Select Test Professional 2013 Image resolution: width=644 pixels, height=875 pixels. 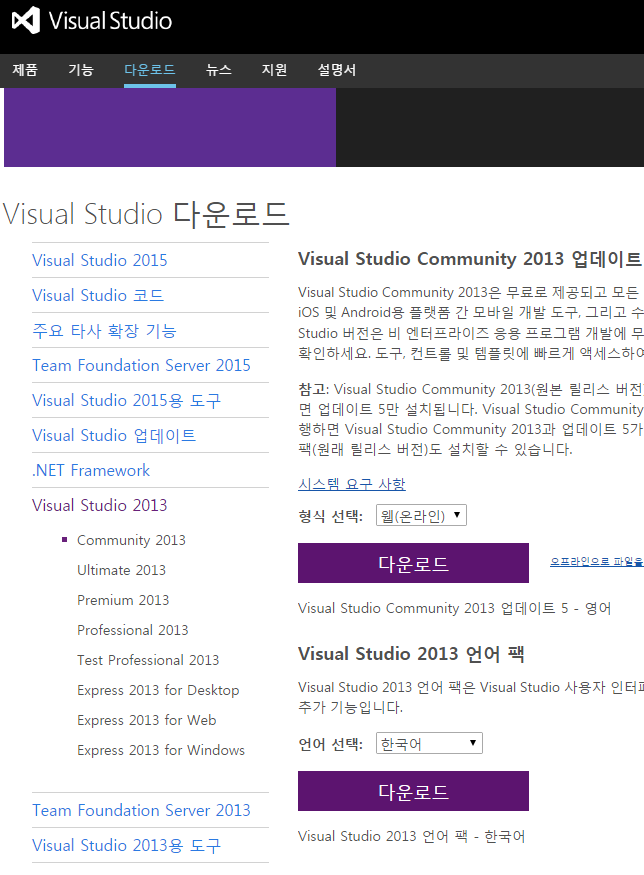(148, 660)
